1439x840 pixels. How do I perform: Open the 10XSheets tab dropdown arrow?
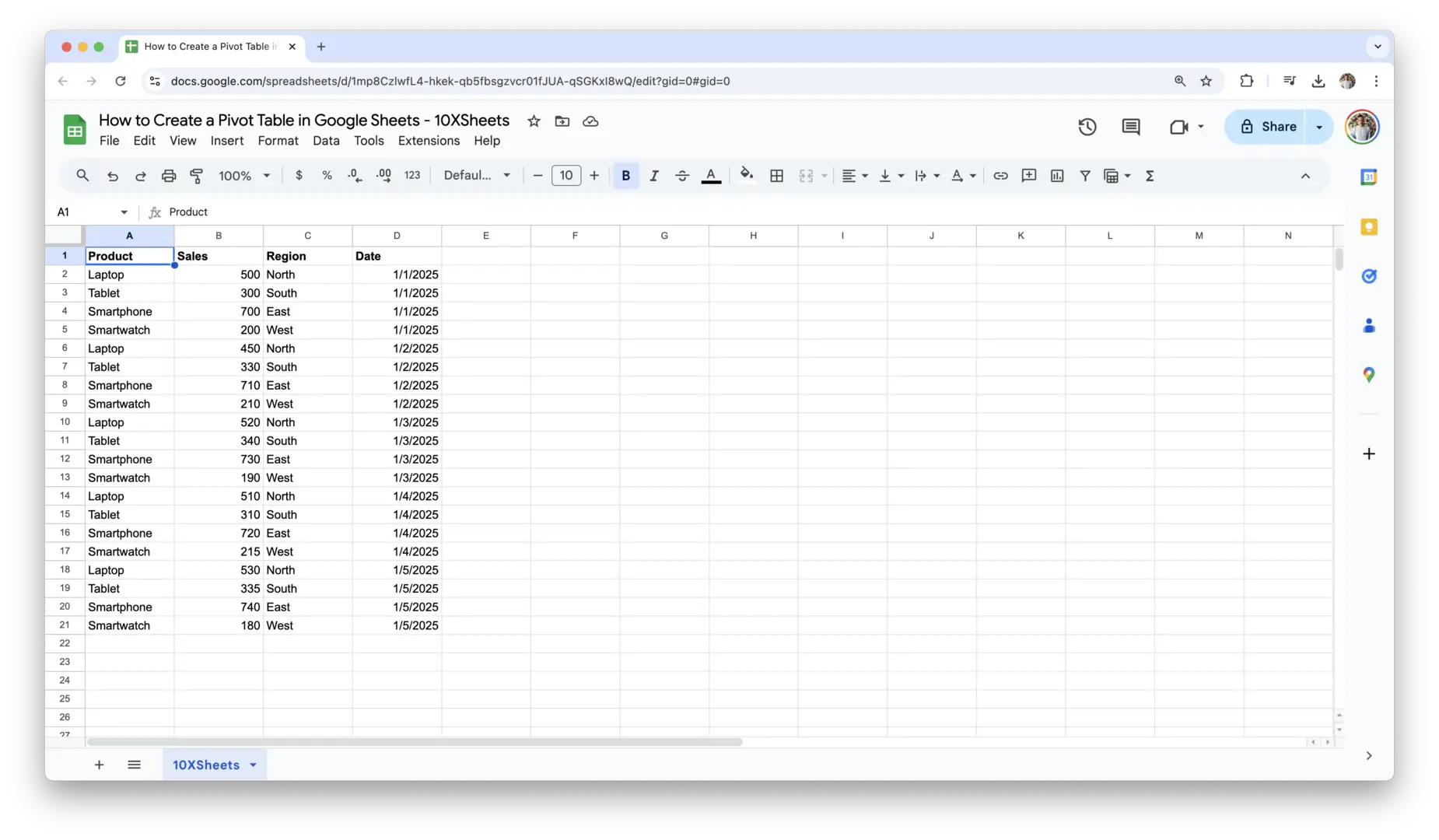tap(253, 765)
